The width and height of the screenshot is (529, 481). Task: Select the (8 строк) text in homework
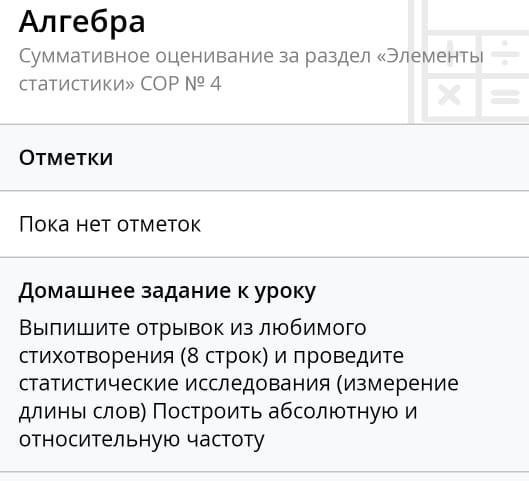tap(224, 356)
